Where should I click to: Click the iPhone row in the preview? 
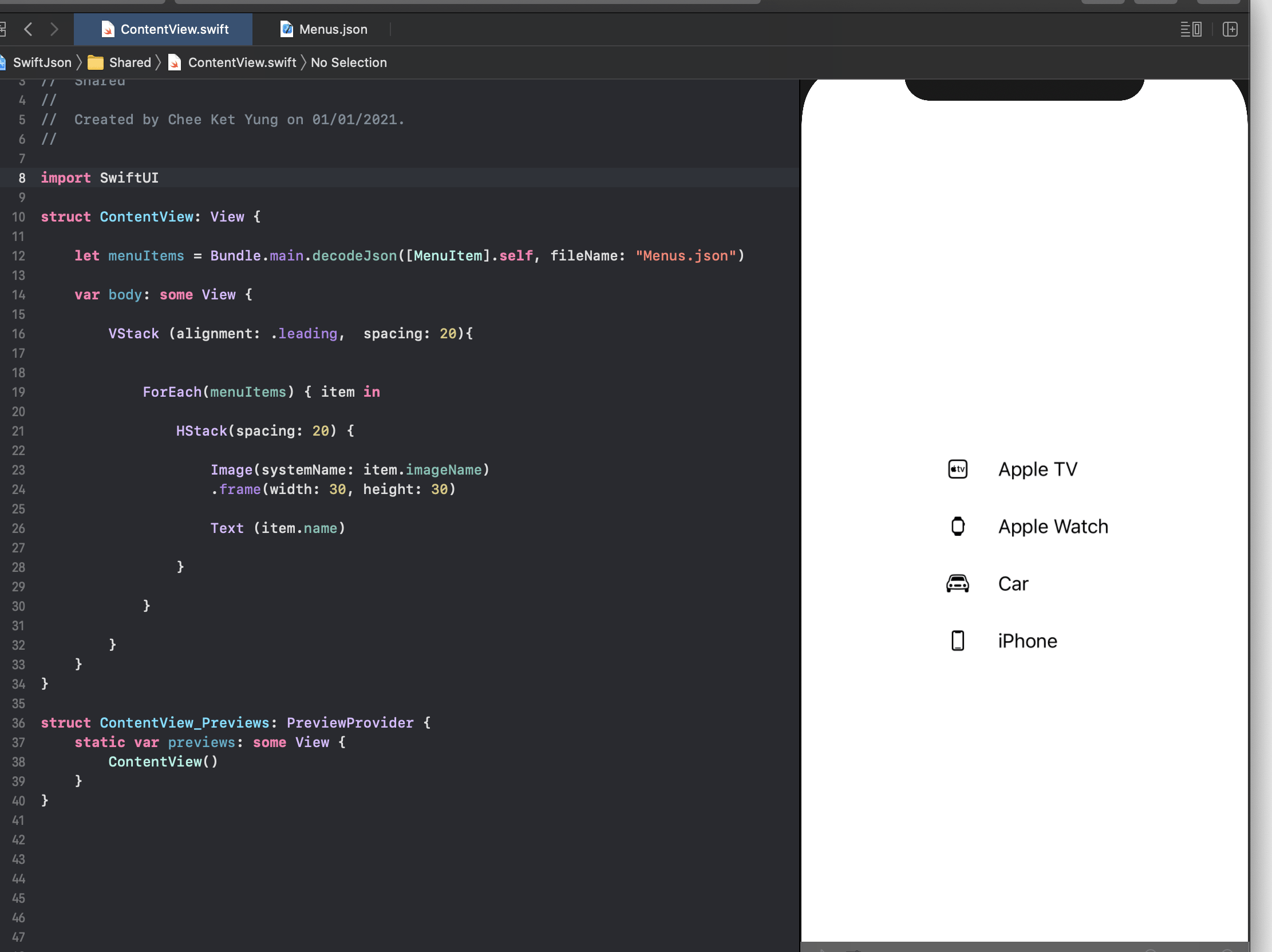click(x=1027, y=640)
